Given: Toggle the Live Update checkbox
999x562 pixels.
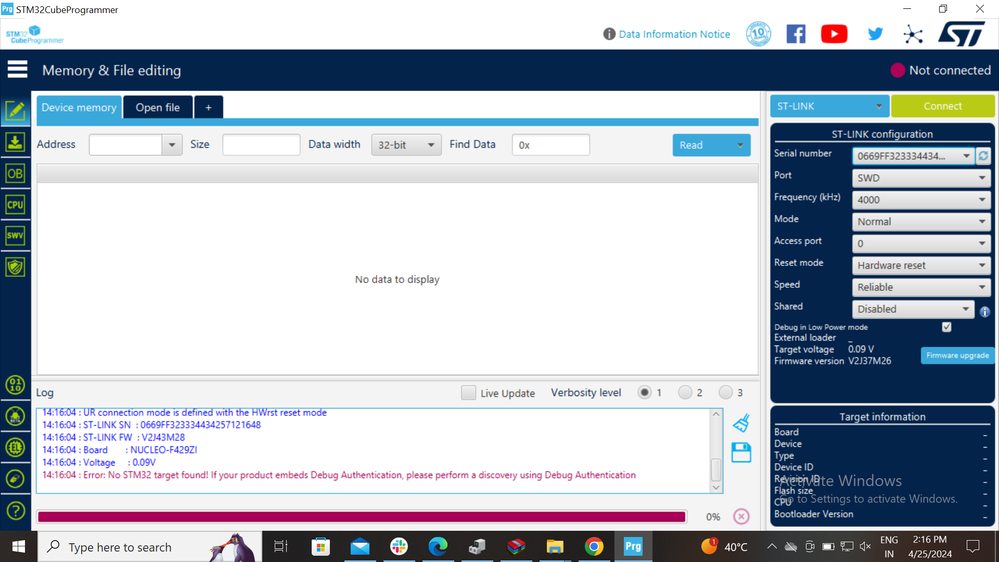Looking at the screenshot, I should [468, 393].
